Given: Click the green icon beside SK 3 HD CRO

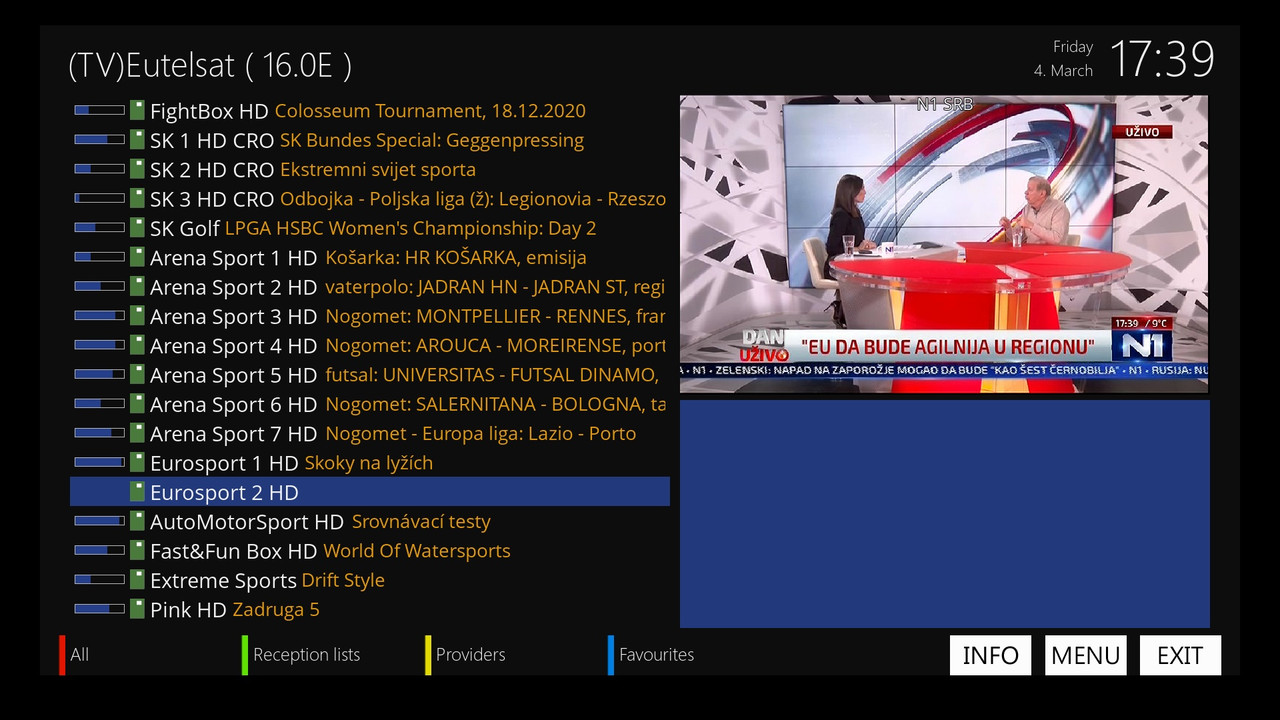Looking at the screenshot, I should [x=138, y=198].
